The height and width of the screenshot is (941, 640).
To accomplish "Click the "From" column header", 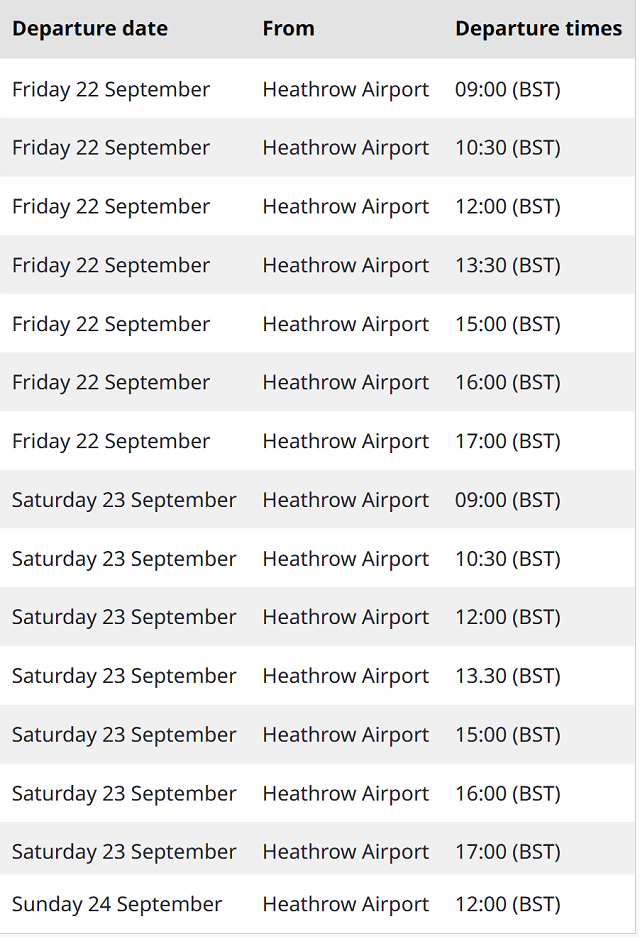I will click(x=288, y=29).
